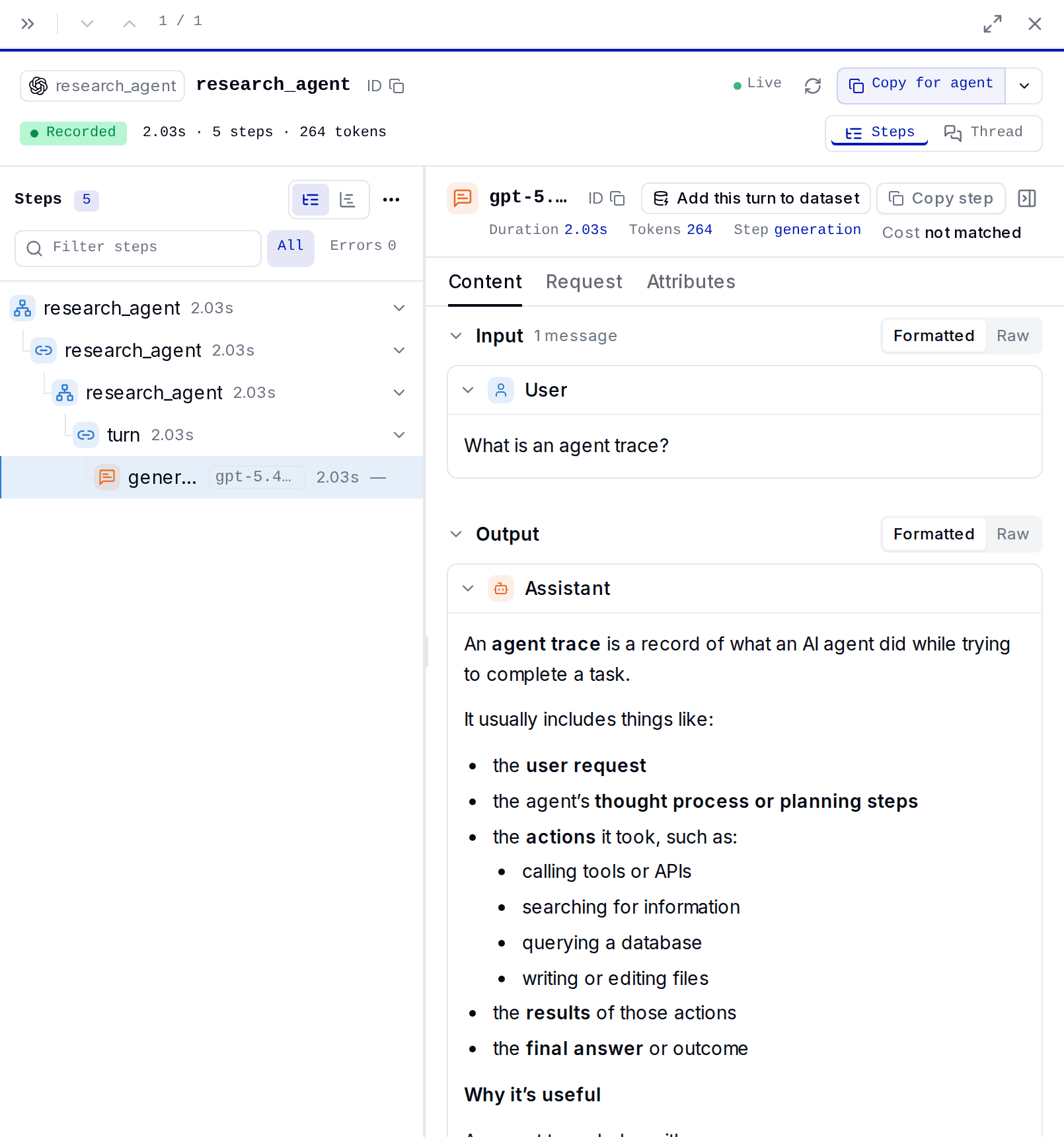Focus the Filter steps search field
This screenshot has height=1137, width=1064.
pos(138,248)
